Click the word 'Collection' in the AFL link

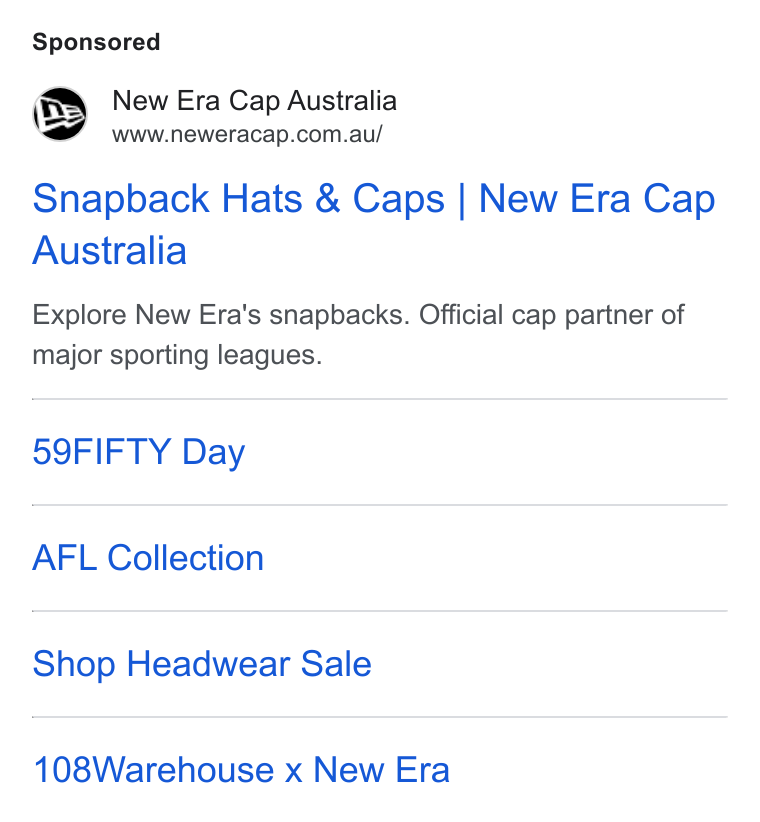(x=186, y=558)
